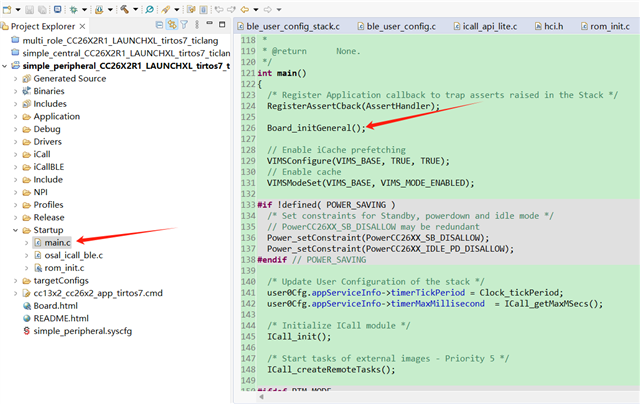Open the Debug dropdown arrow

click(x=84, y=9)
